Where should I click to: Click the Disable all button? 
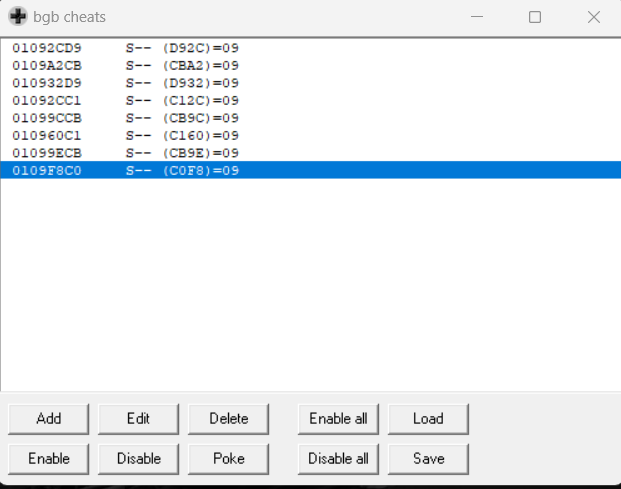point(338,459)
